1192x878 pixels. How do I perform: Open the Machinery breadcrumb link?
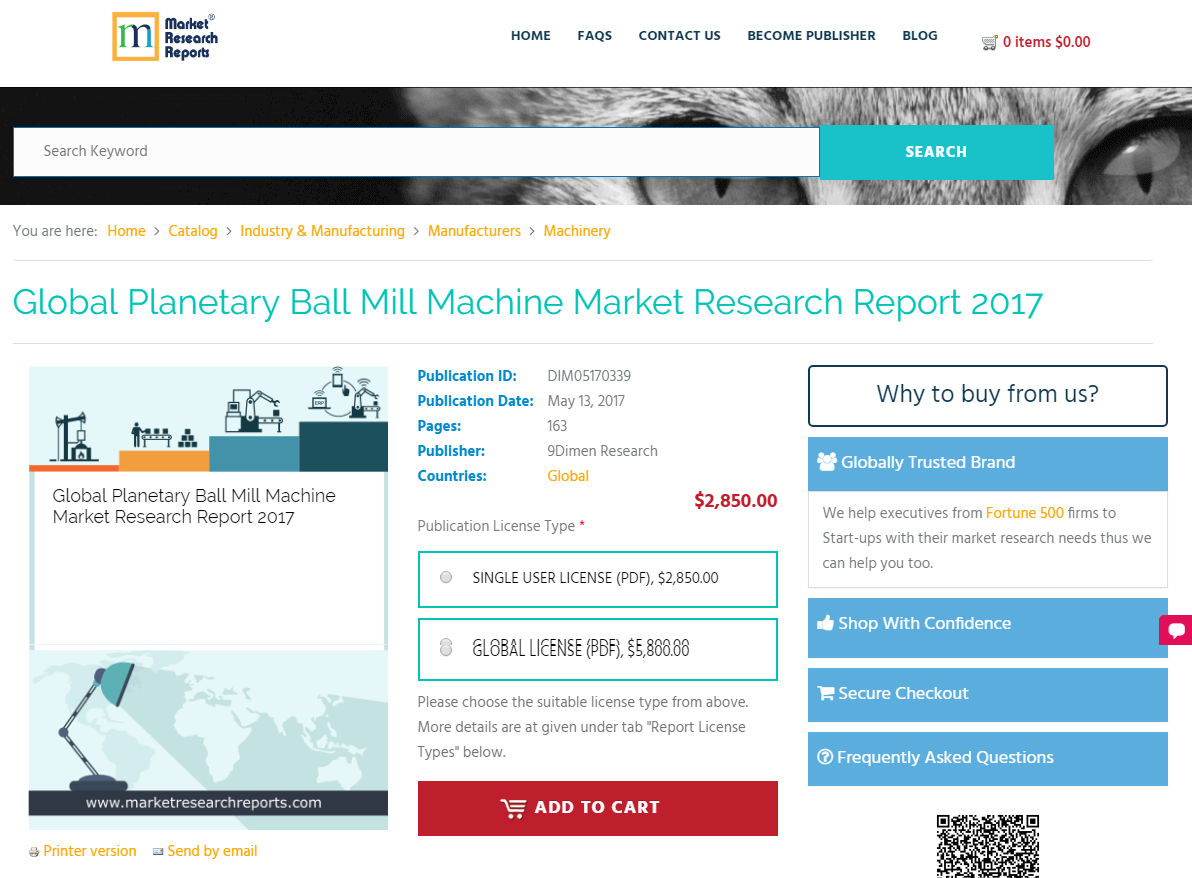577,231
